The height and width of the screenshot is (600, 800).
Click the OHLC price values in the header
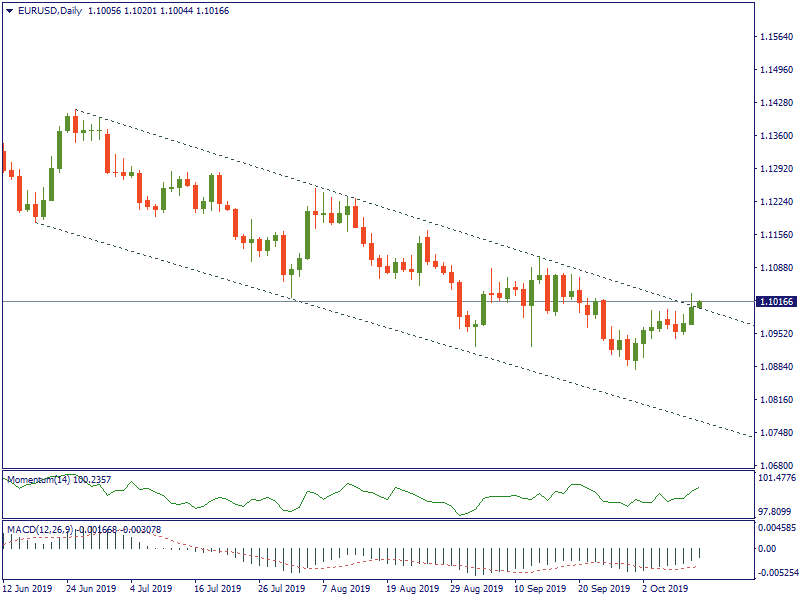(x=158, y=11)
